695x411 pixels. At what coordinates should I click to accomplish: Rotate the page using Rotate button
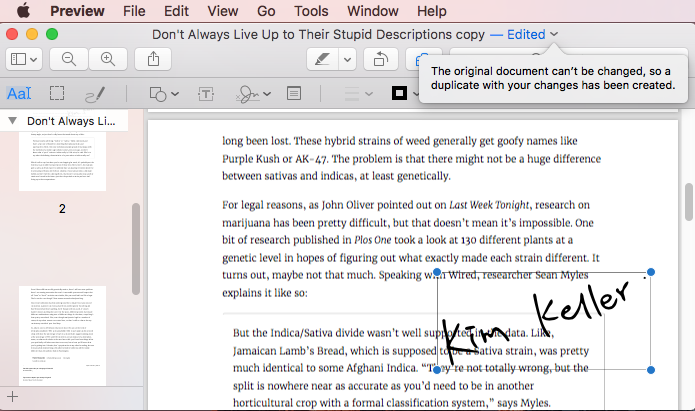tap(381, 60)
